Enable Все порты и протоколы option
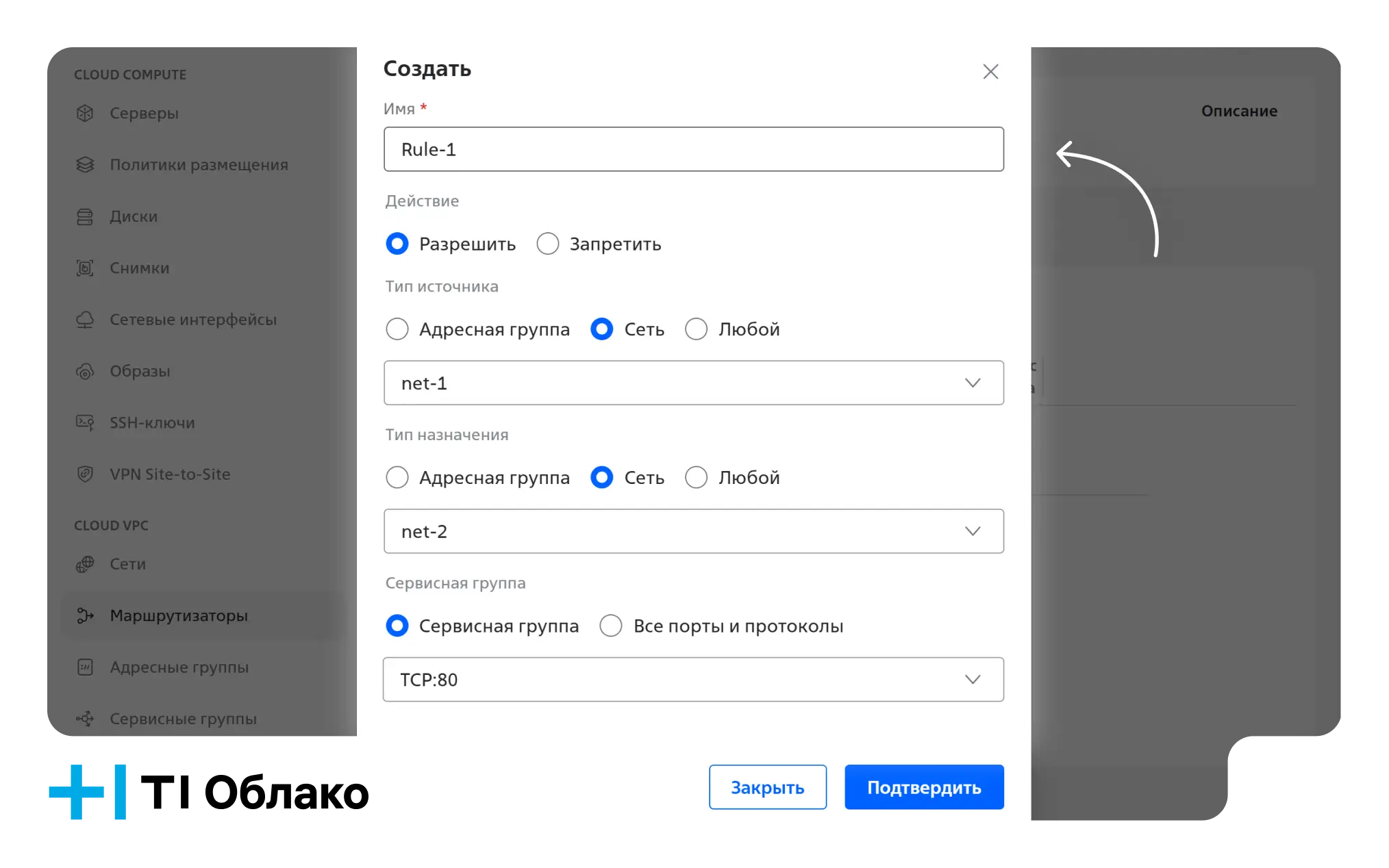Screen dimensions: 1389x868 click(x=611, y=626)
